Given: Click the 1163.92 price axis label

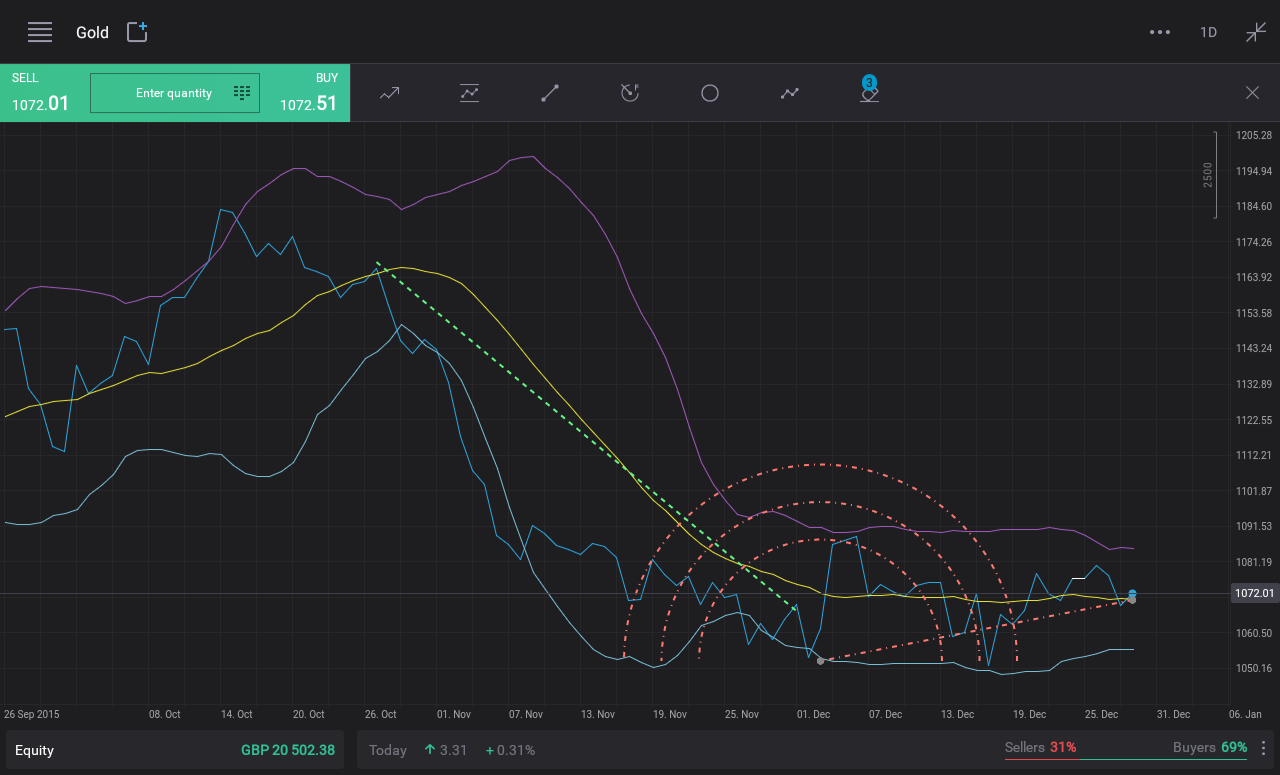Looking at the screenshot, I should click(1254, 277).
